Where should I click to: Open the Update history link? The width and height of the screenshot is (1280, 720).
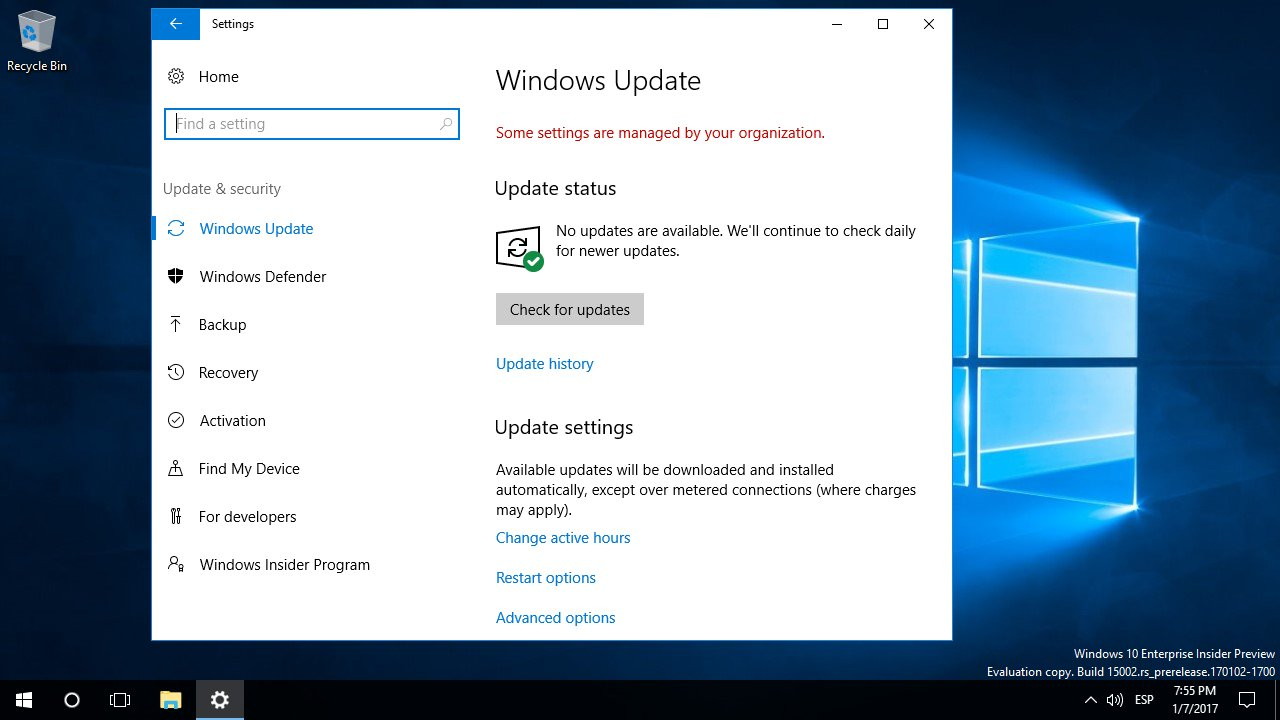tap(545, 364)
